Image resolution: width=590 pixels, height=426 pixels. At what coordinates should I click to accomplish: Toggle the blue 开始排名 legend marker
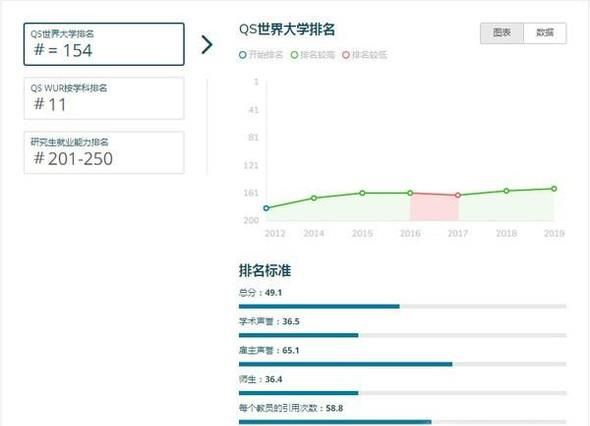point(243,55)
